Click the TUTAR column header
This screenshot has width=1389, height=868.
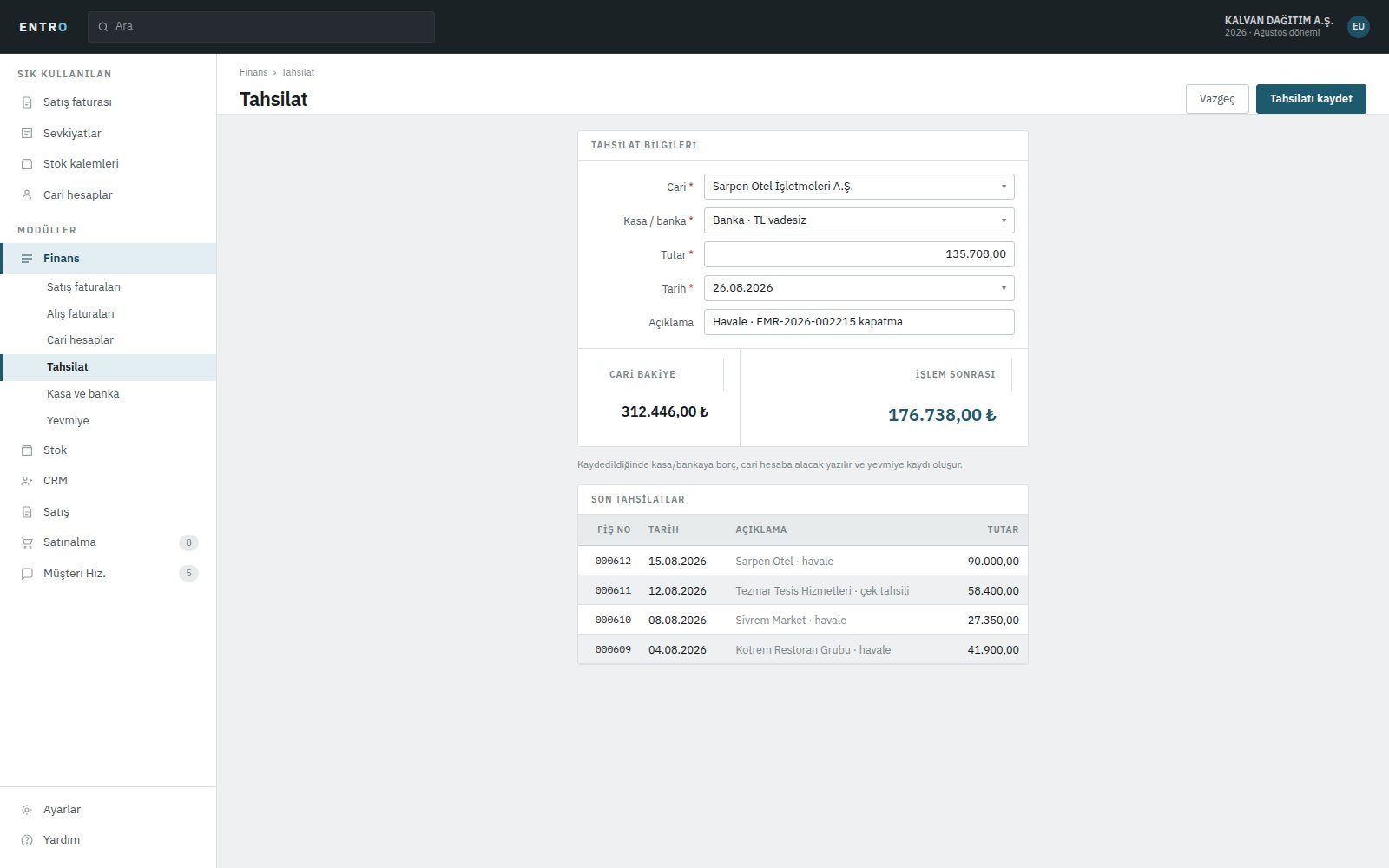pos(1003,529)
